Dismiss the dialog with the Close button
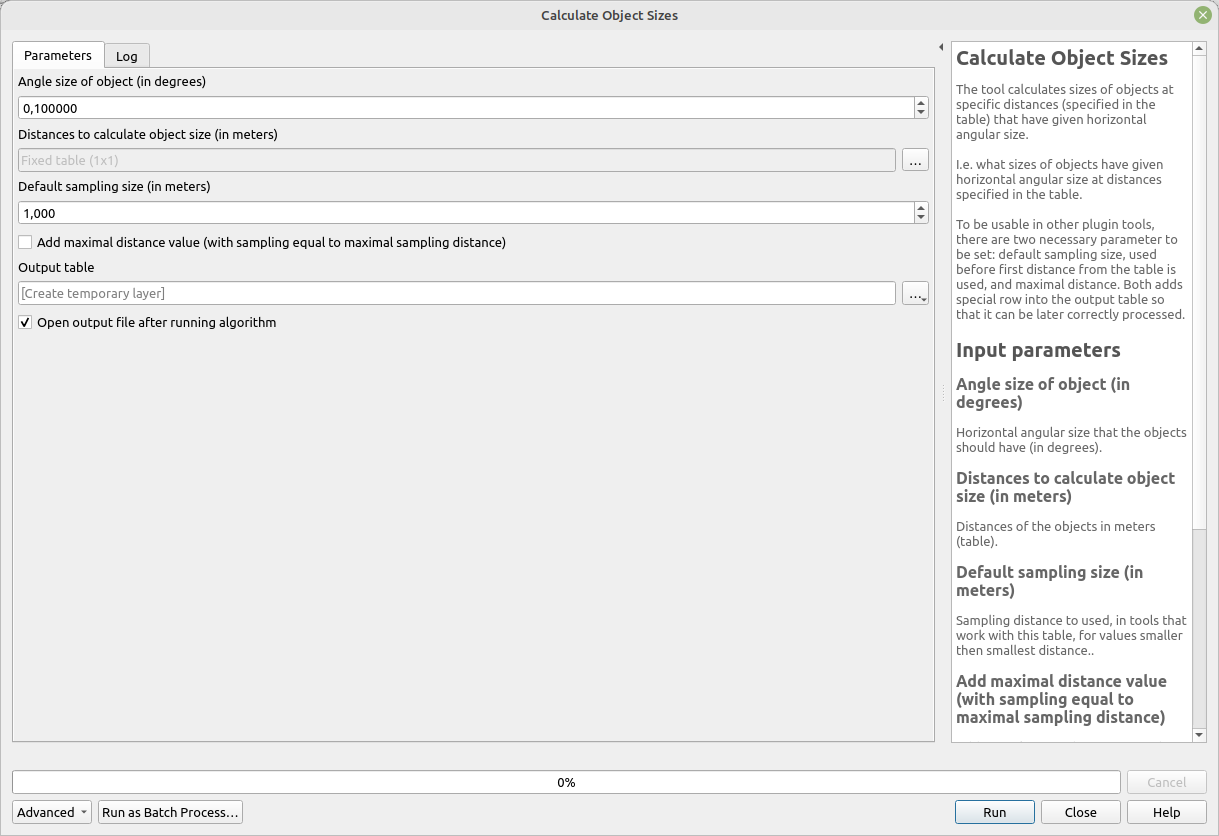This screenshot has height=836, width=1219. pyautogui.click(x=1080, y=812)
